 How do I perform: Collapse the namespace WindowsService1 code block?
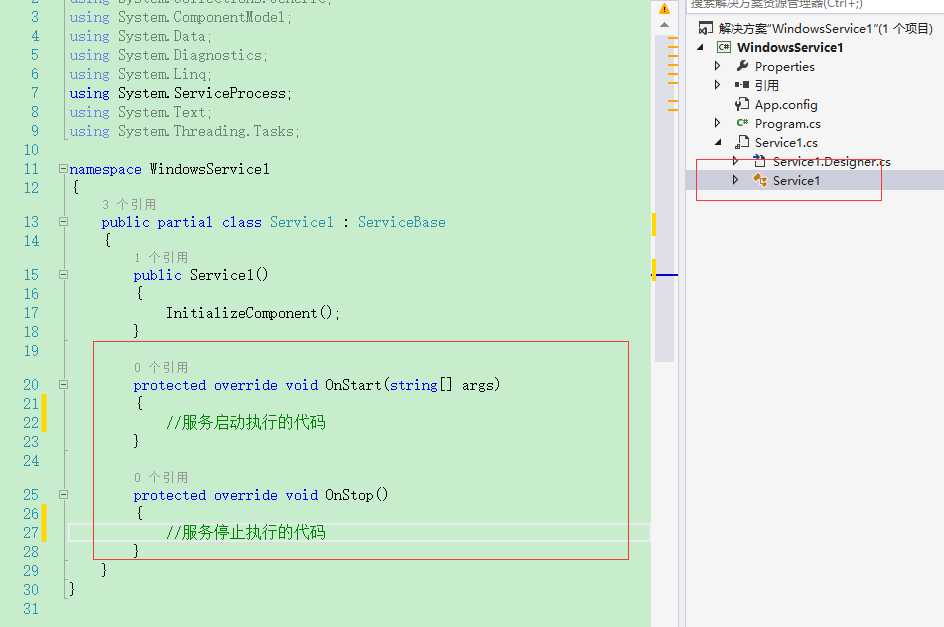[63, 169]
